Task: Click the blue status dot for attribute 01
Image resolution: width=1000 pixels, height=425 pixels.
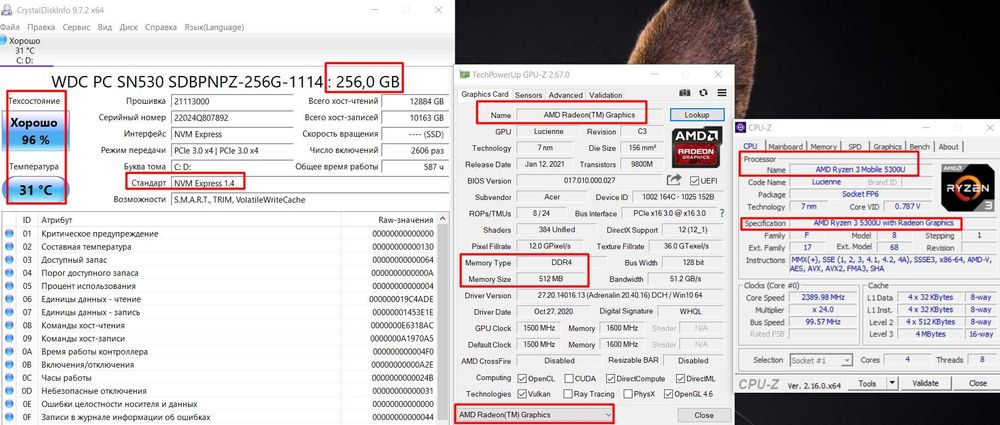Action: pos(9,234)
